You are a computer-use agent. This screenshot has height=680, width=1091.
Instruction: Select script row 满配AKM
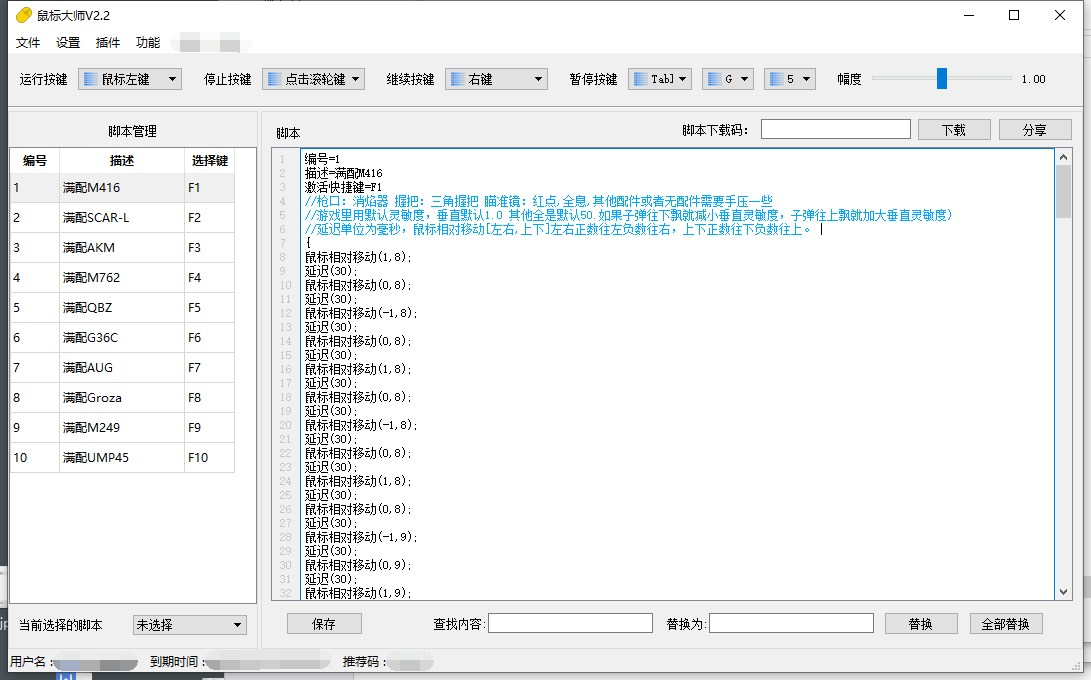[x=122, y=248]
